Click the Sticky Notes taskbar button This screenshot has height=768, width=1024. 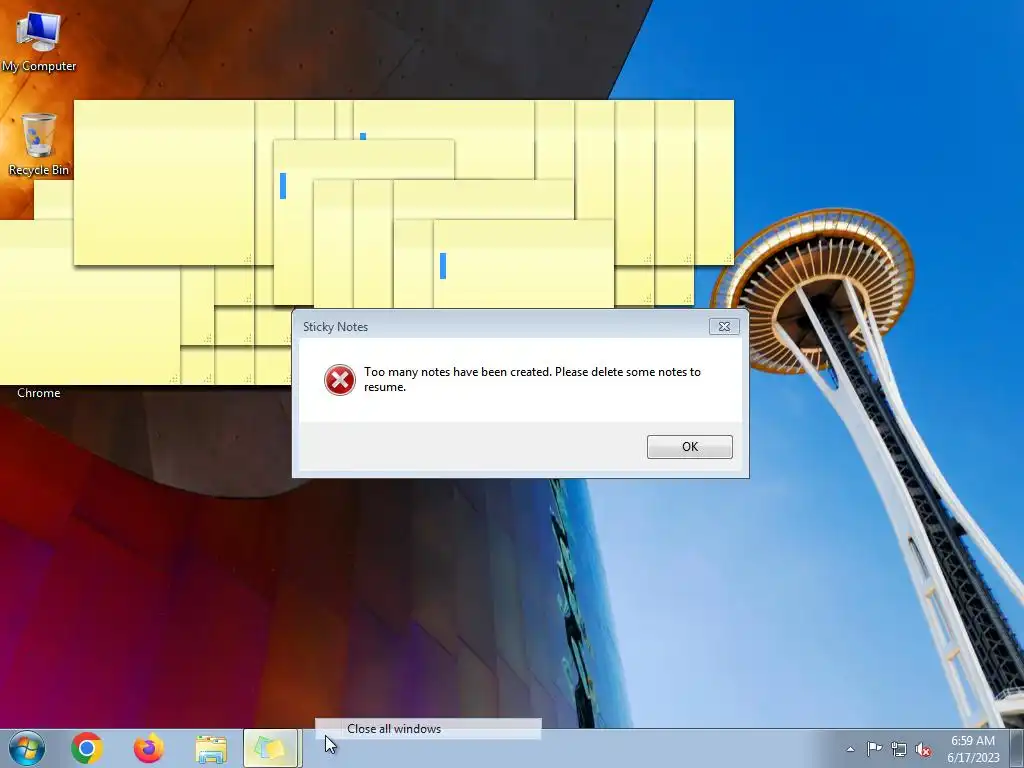[272, 748]
